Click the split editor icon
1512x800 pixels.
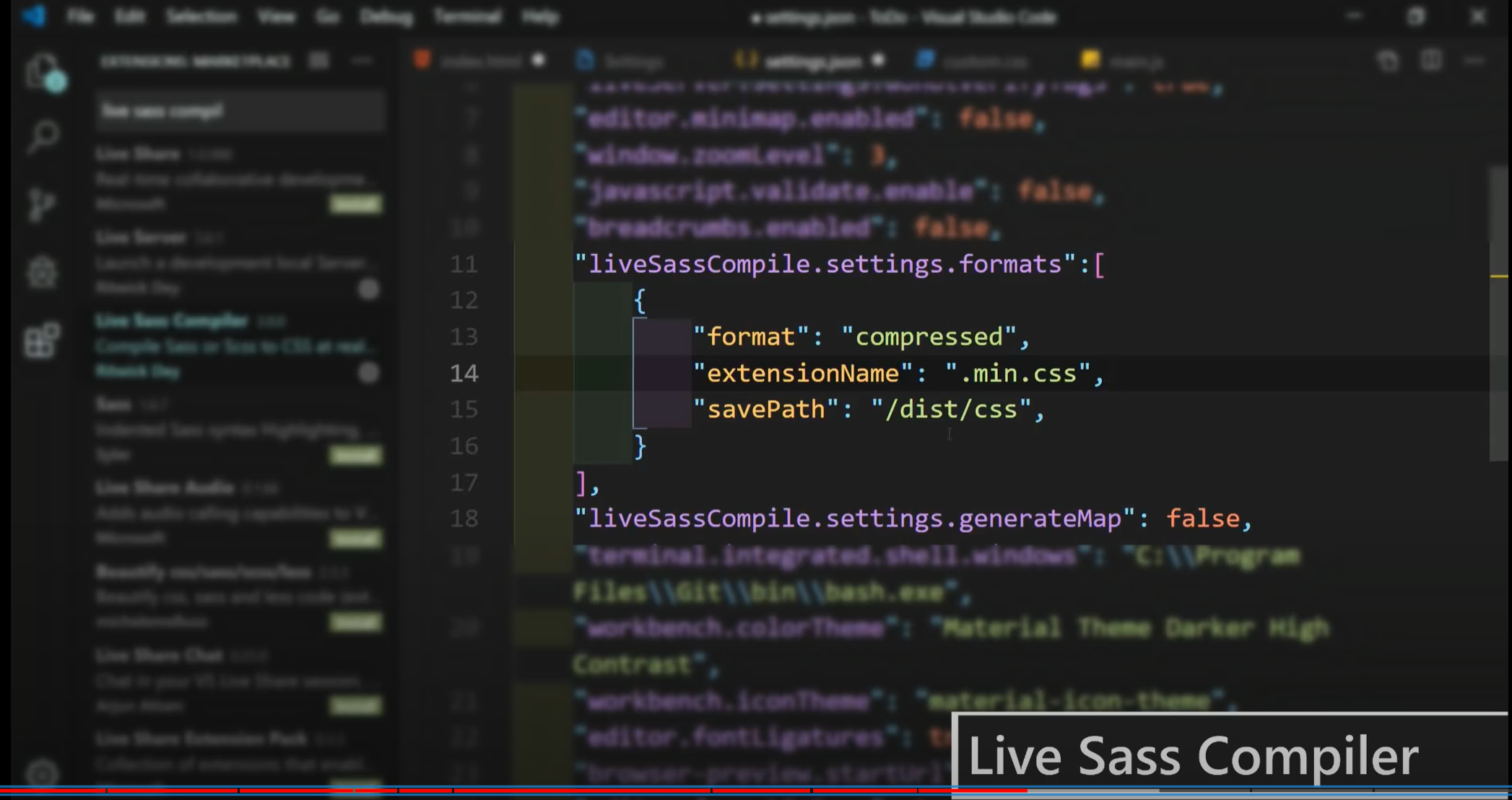click(1430, 61)
